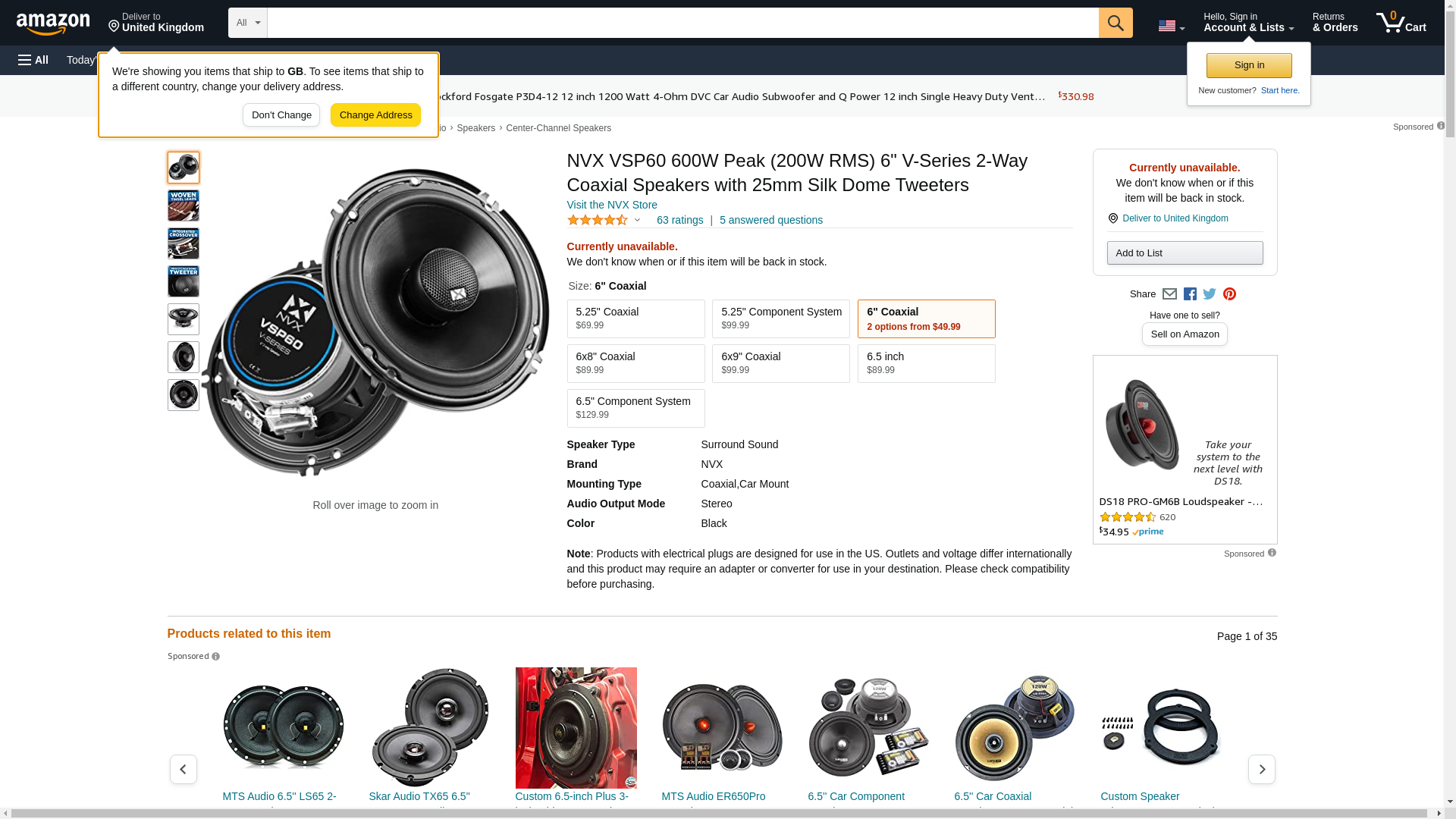Select the 6x9" Coaxial size option
The height and width of the screenshot is (819, 1456).
[x=780, y=363]
